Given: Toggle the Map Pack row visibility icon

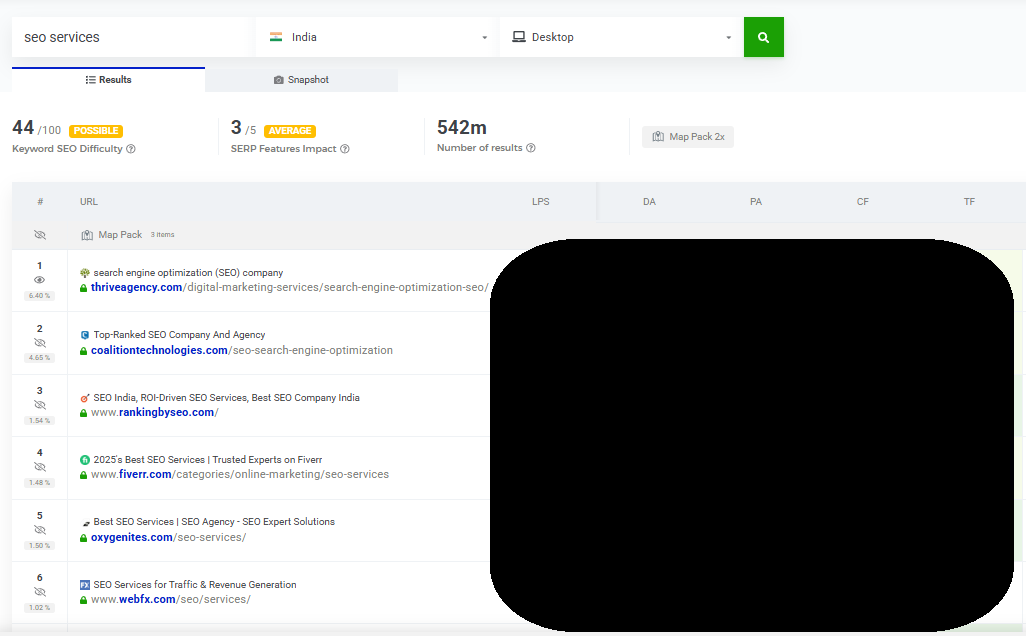Looking at the screenshot, I should click(40, 235).
